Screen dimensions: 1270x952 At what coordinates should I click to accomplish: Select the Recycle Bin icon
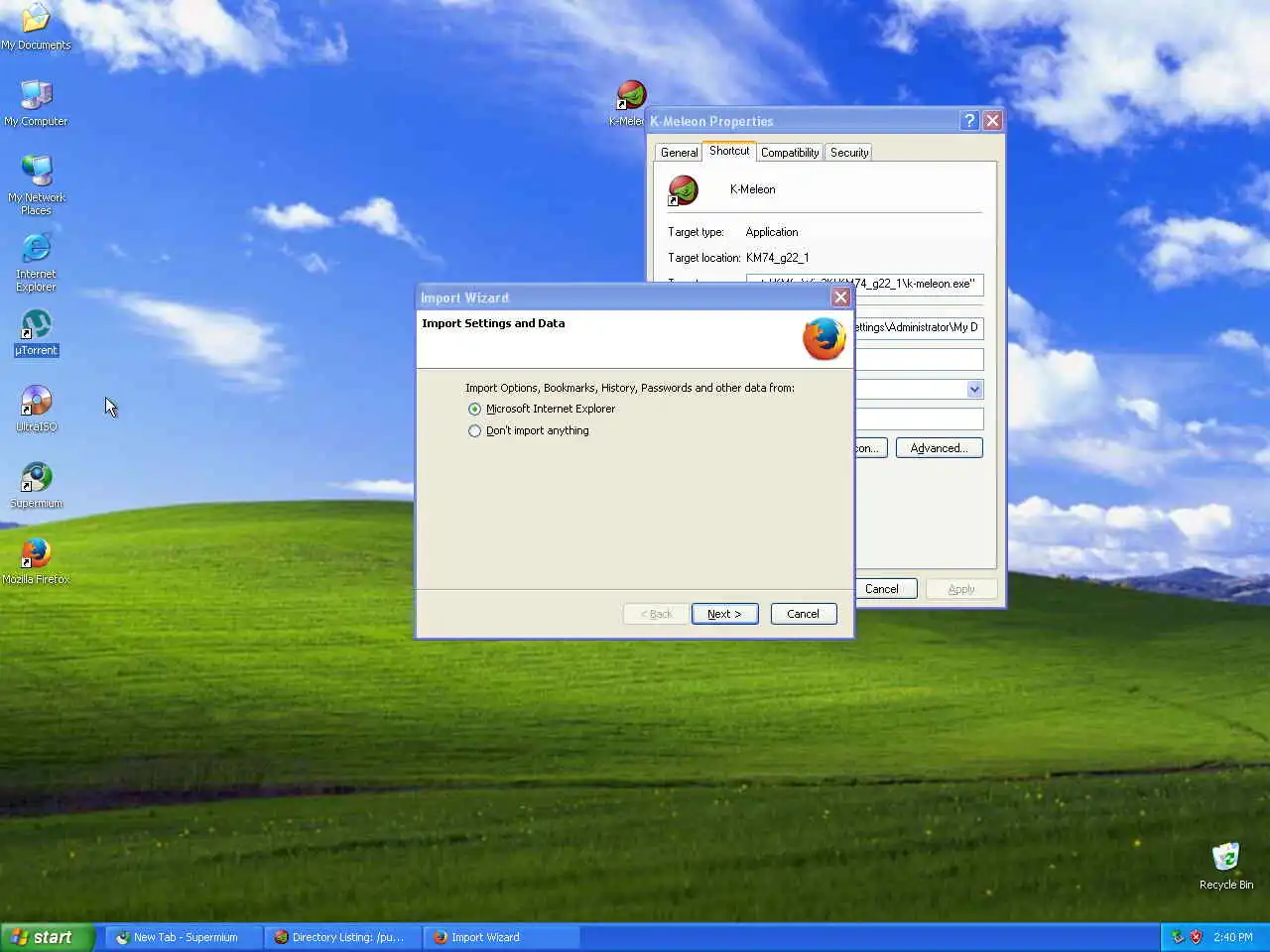[x=1226, y=866]
